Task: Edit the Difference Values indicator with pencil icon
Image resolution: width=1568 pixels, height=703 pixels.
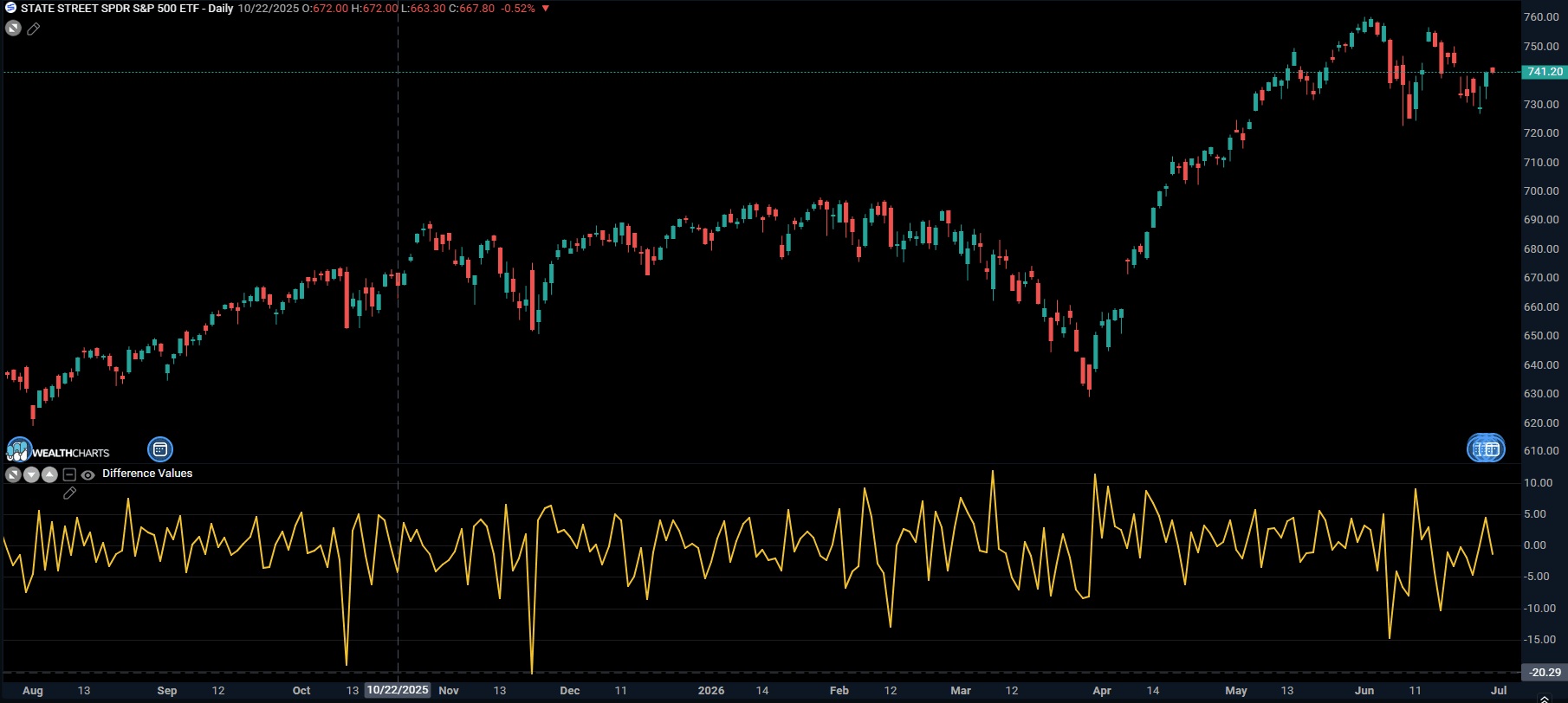Action: click(x=70, y=493)
